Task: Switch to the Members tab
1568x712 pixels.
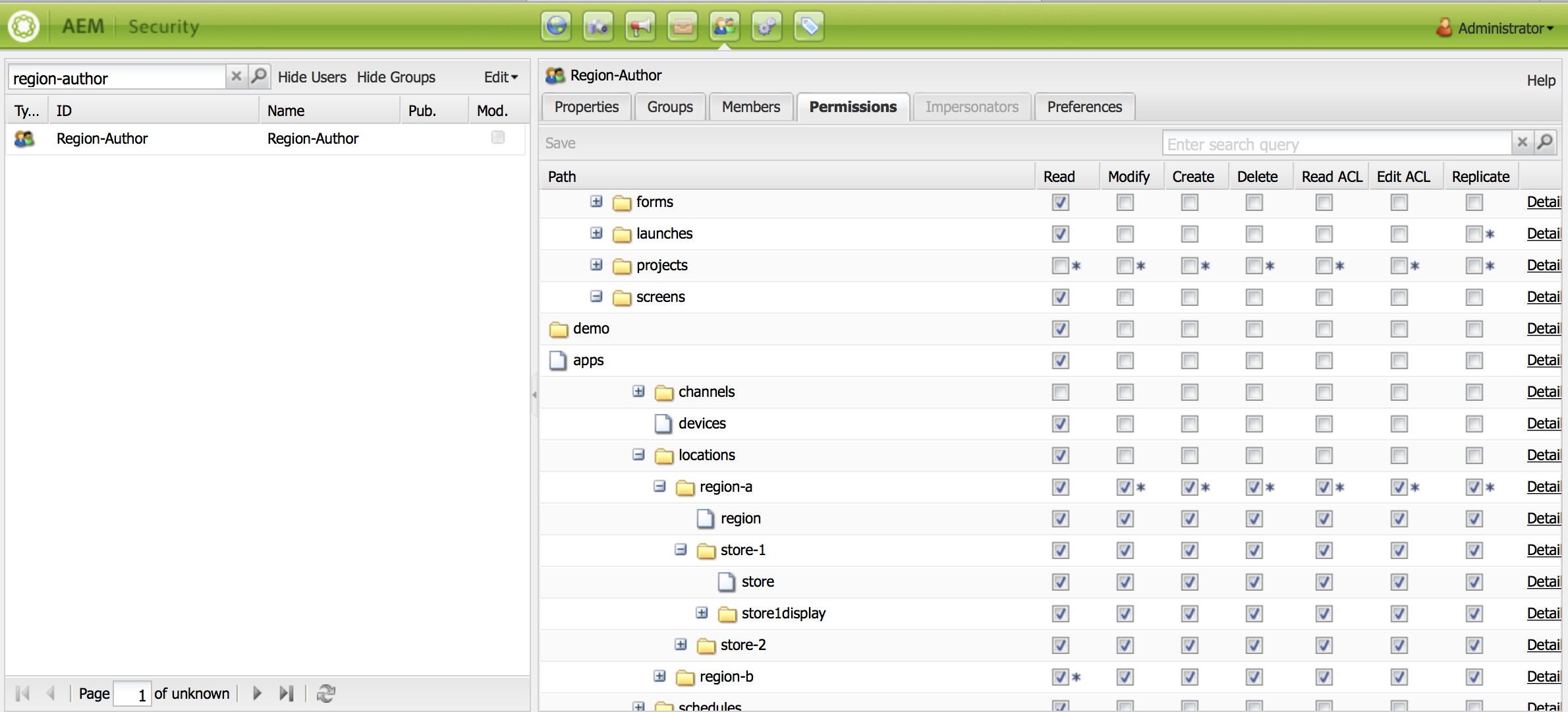Action: [x=750, y=107]
